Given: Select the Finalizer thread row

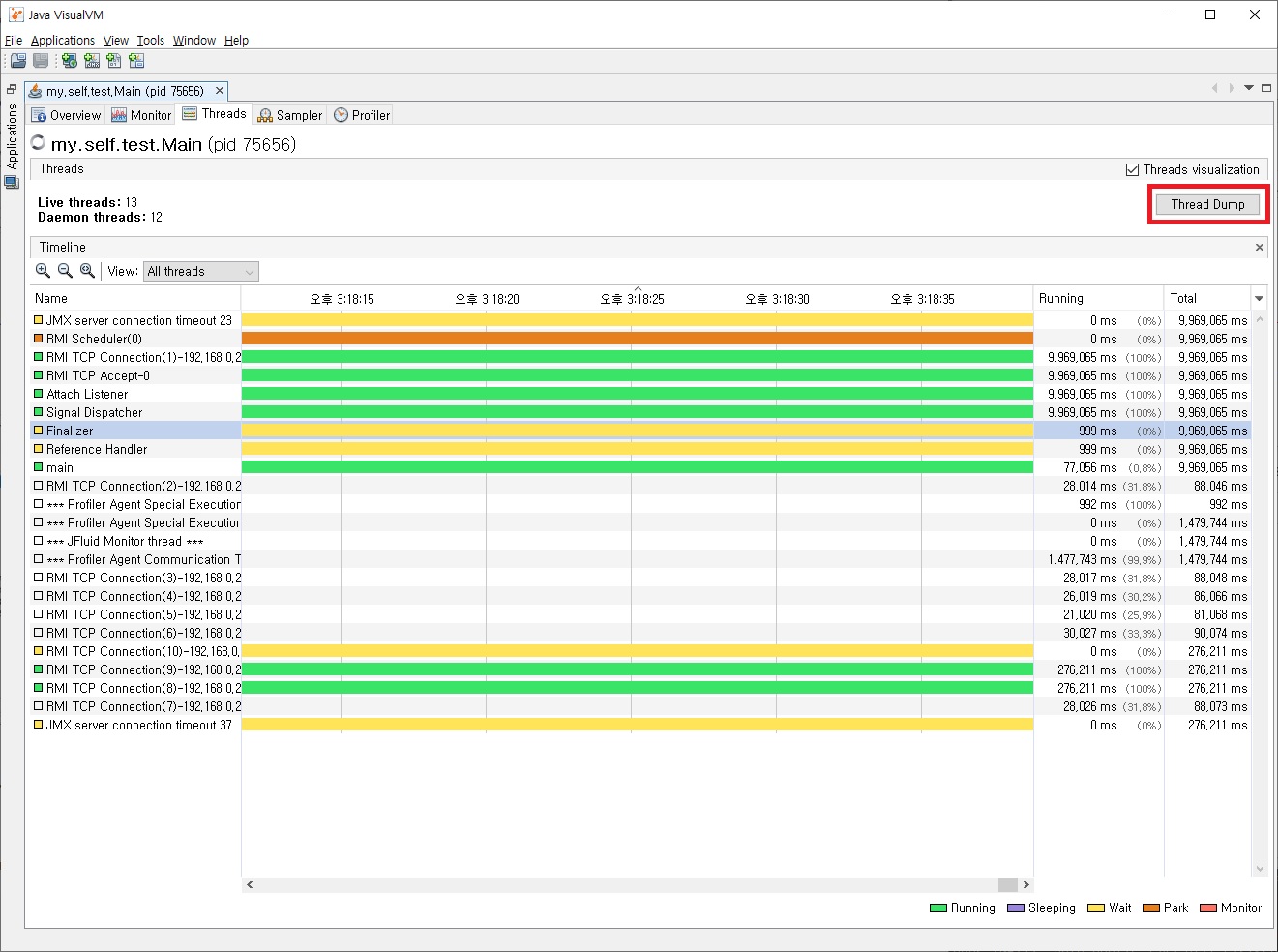Looking at the screenshot, I should coord(639,431).
